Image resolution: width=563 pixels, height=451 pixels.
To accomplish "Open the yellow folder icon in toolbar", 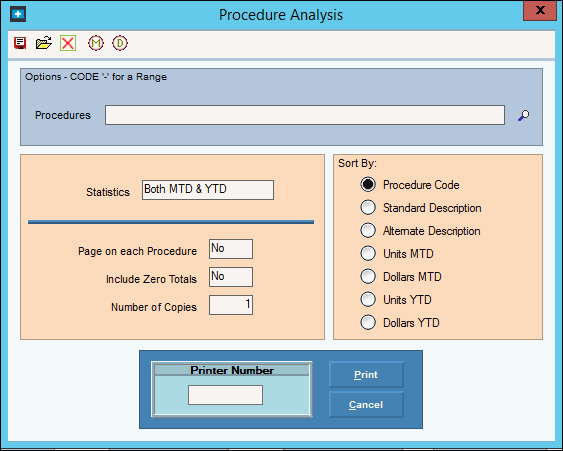I will point(43,43).
